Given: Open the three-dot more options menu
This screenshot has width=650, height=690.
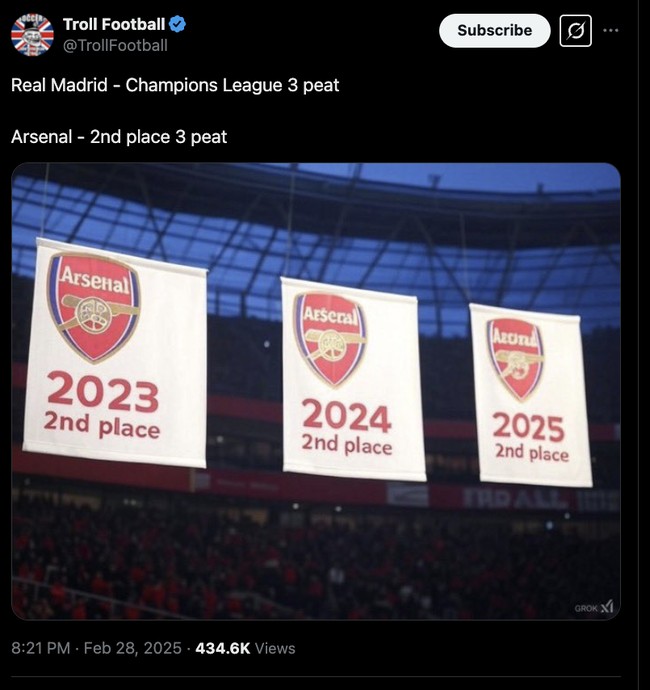Looking at the screenshot, I should tap(611, 31).
